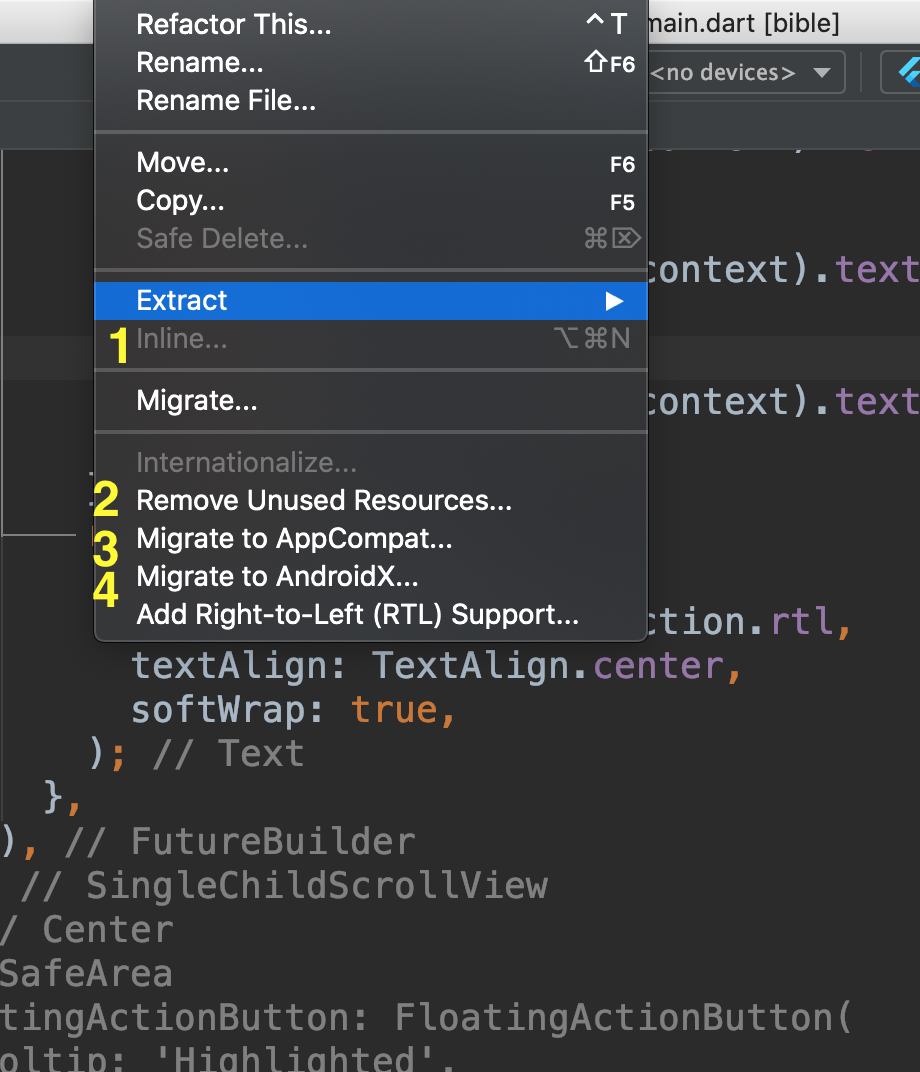The width and height of the screenshot is (920, 1072).
Task: Click the greyed-out Safe Delete... entry
Action: coord(222,239)
